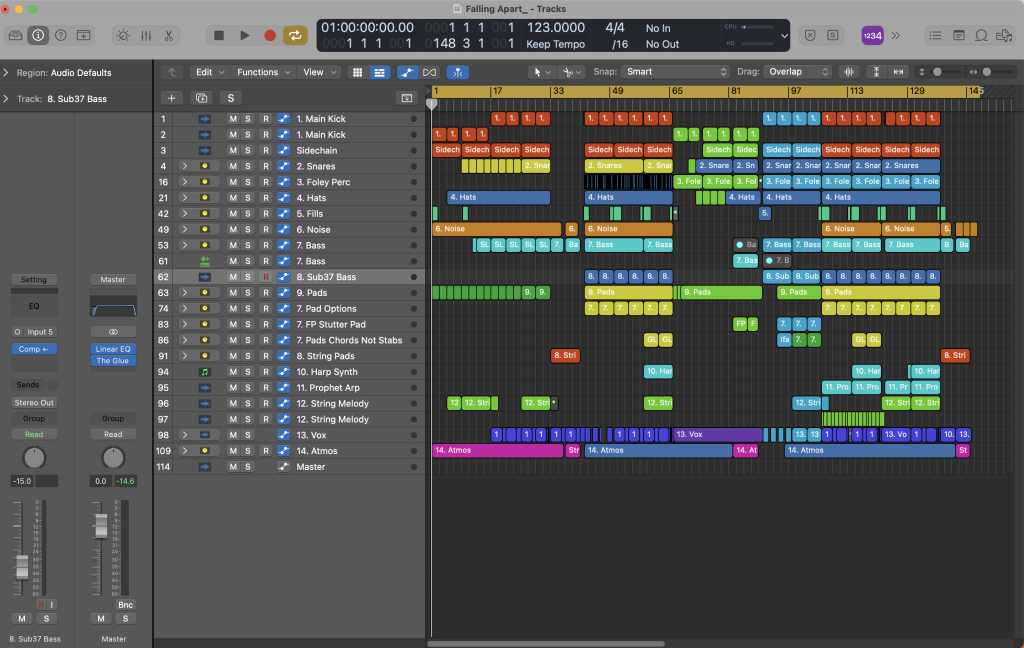Click the Bnc button on Master strip
The image size is (1024, 648).
[125, 605]
